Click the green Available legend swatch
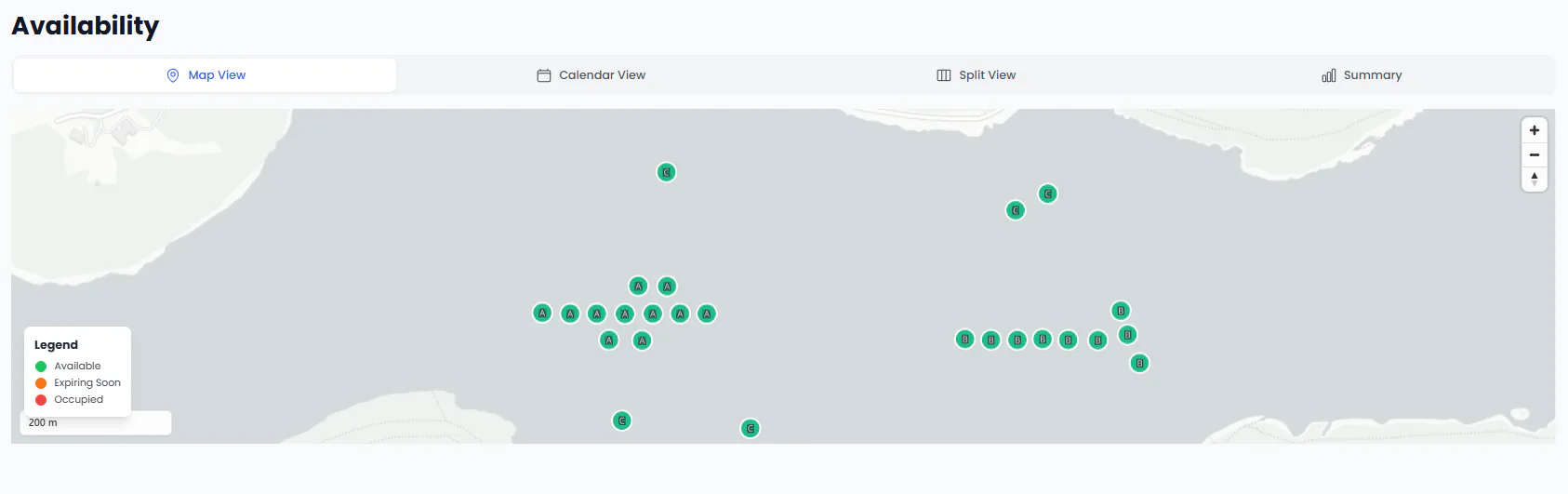Image resolution: width=1568 pixels, height=494 pixels. (x=41, y=367)
